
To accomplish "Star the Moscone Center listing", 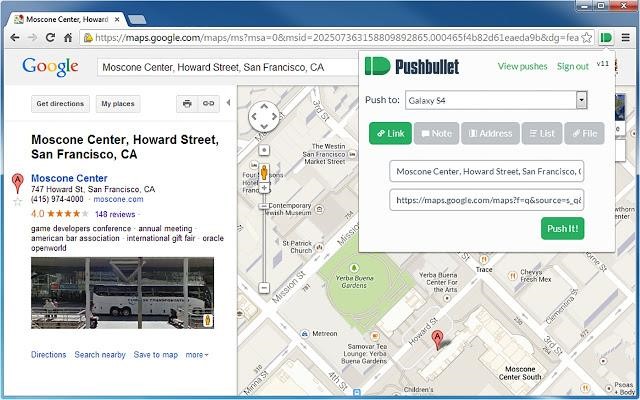I will click(17, 202).
